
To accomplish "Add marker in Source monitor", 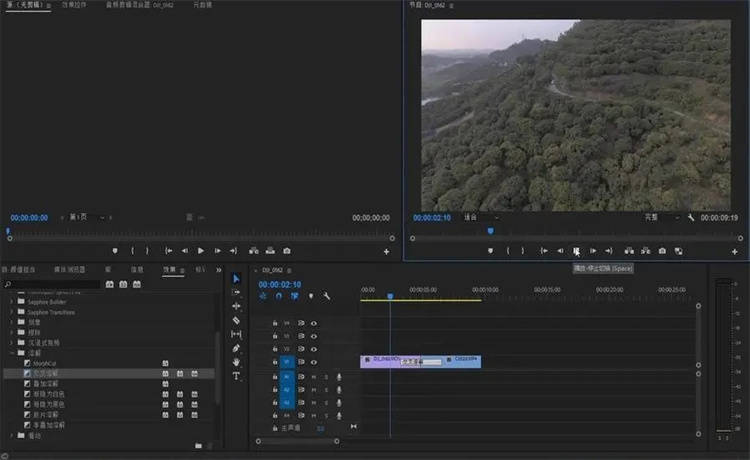I will pos(115,251).
